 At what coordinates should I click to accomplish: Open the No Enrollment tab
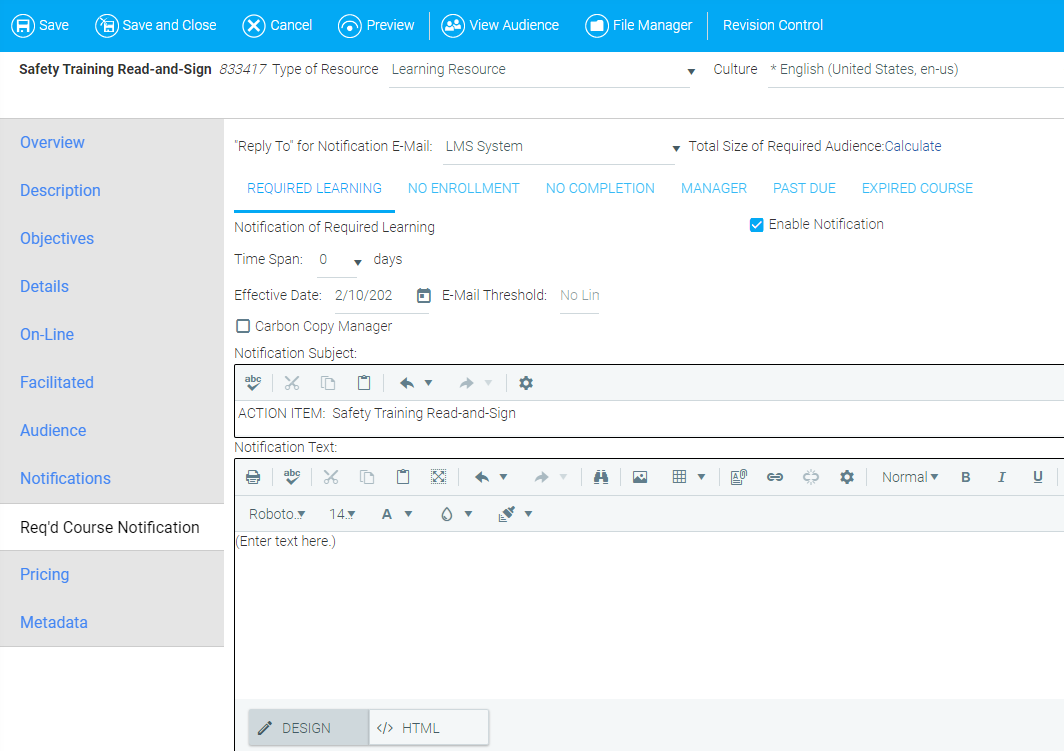pos(464,188)
